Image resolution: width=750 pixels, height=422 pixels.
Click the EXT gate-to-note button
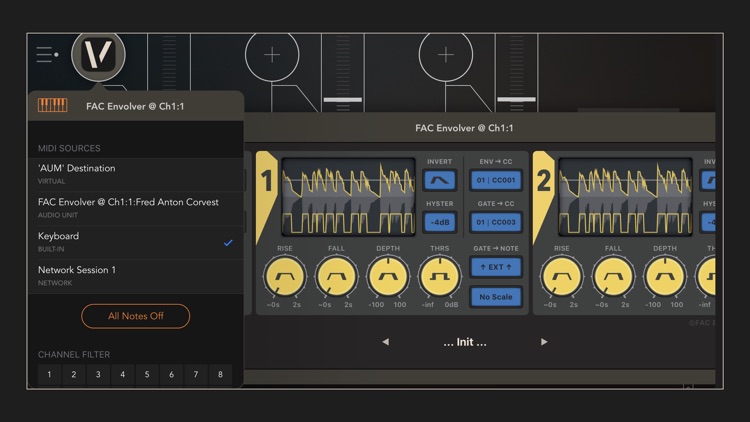point(496,267)
